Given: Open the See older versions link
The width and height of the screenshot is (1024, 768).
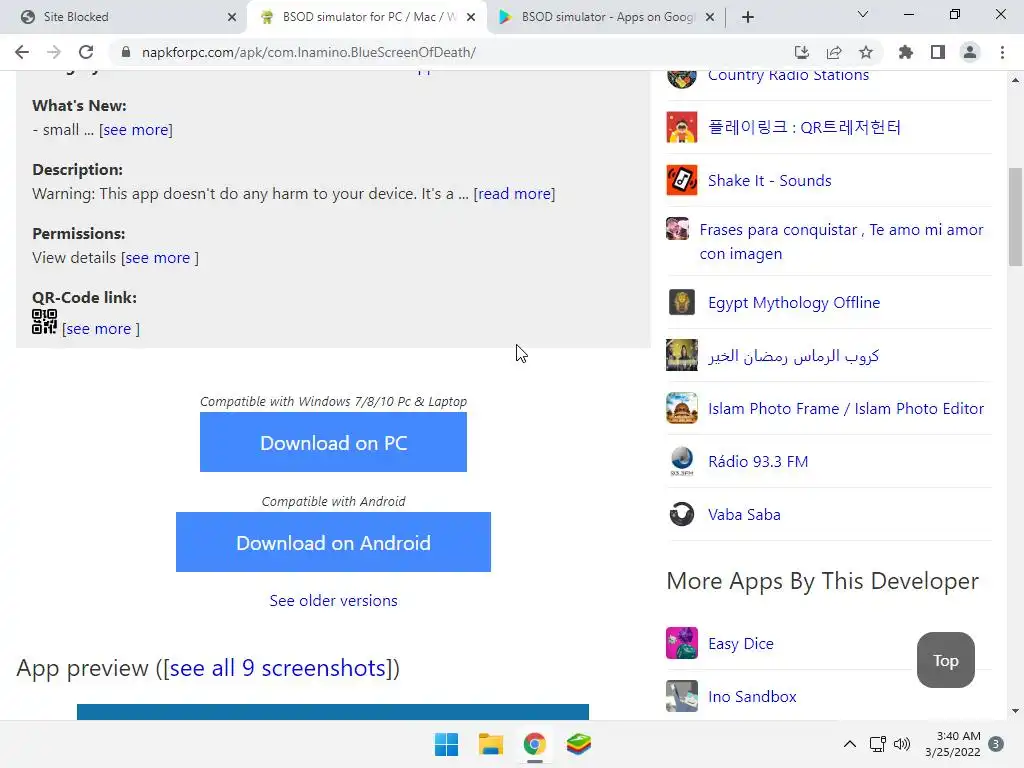Looking at the screenshot, I should [x=334, y=601].
